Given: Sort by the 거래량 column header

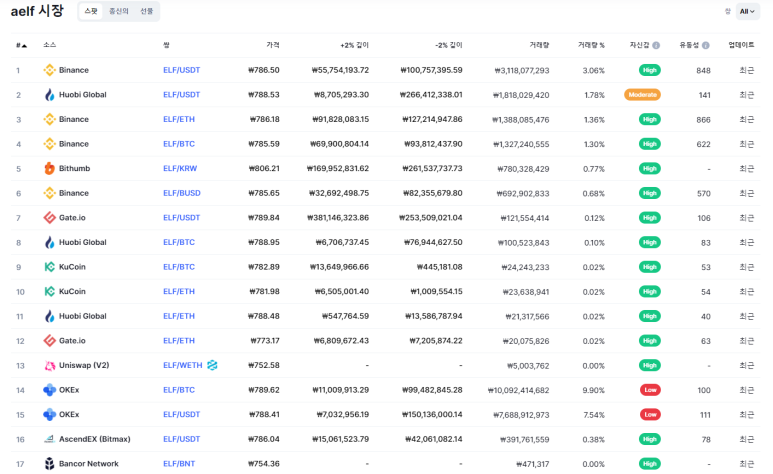Looking at the screenshot, I should click(539, 45).
